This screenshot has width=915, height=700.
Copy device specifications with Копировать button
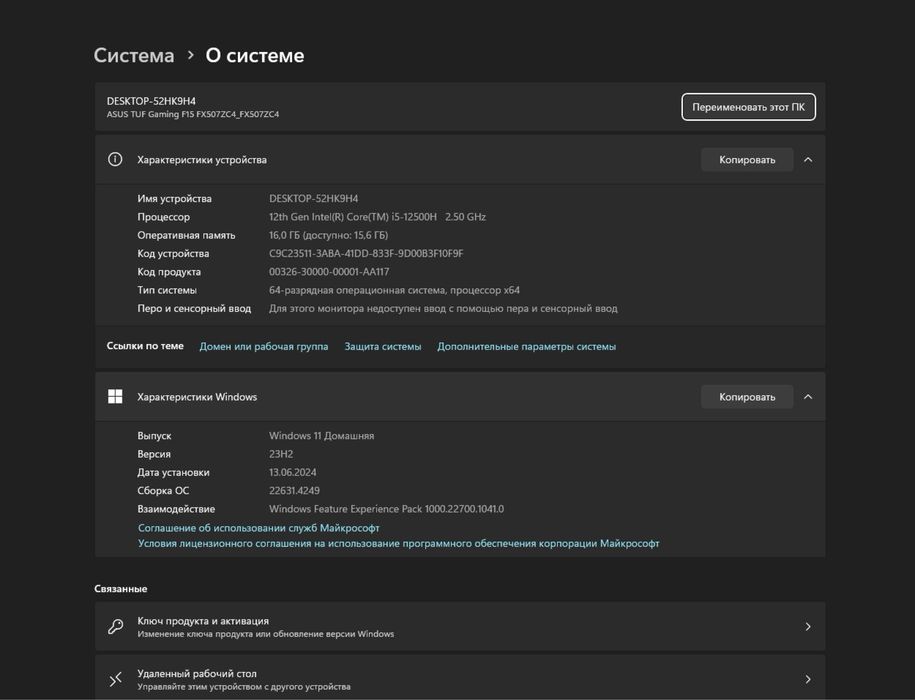(x=747, y=159)
